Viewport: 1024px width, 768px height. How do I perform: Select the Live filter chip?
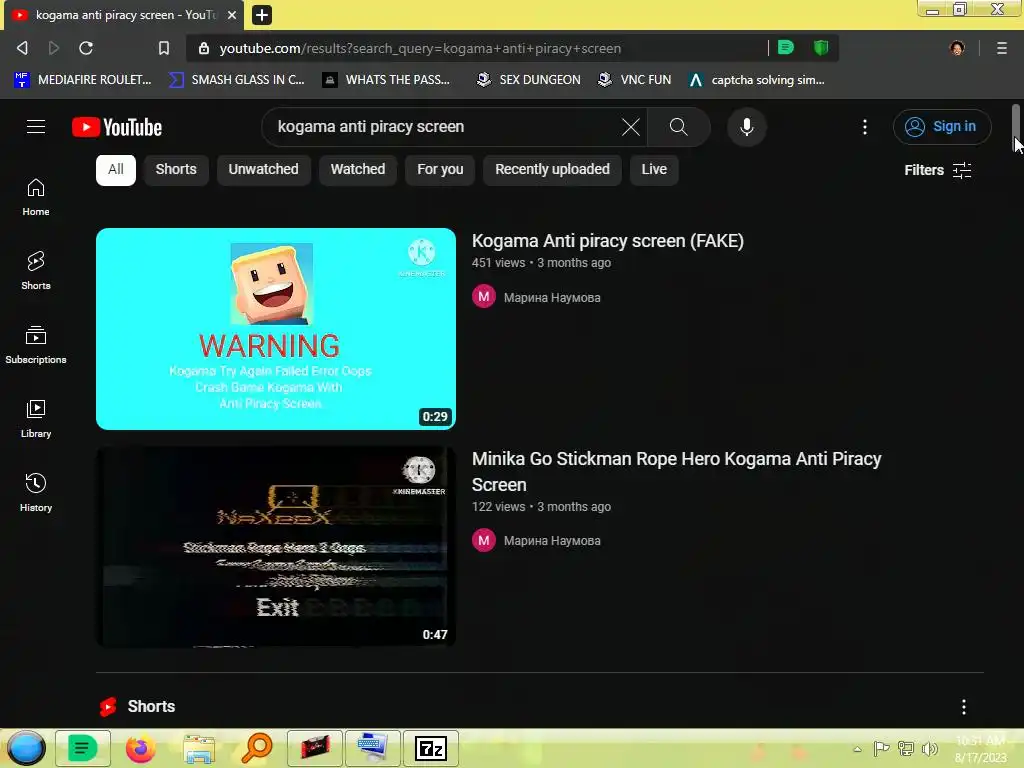click(x=654, y=170)
